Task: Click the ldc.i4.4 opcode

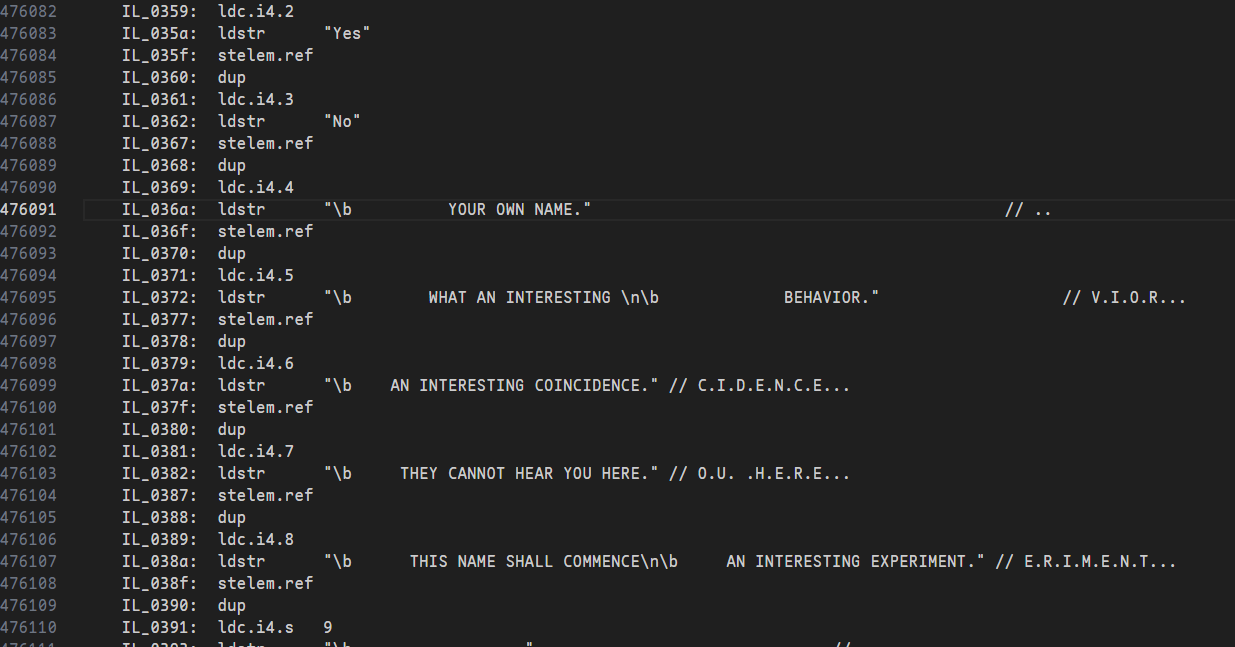Action: 255,188
